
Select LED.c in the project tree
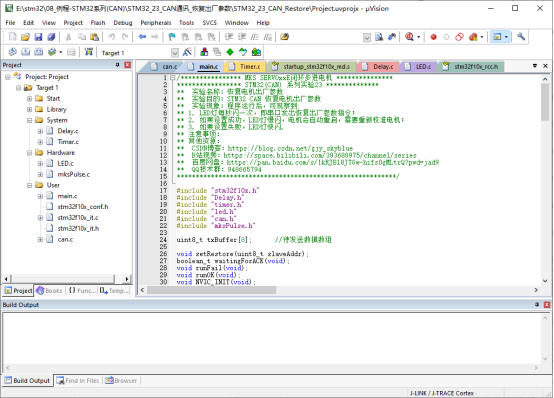point(65,164)
